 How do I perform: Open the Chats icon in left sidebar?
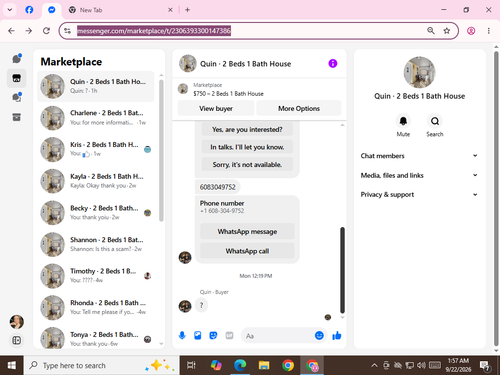tap(17, 58)
